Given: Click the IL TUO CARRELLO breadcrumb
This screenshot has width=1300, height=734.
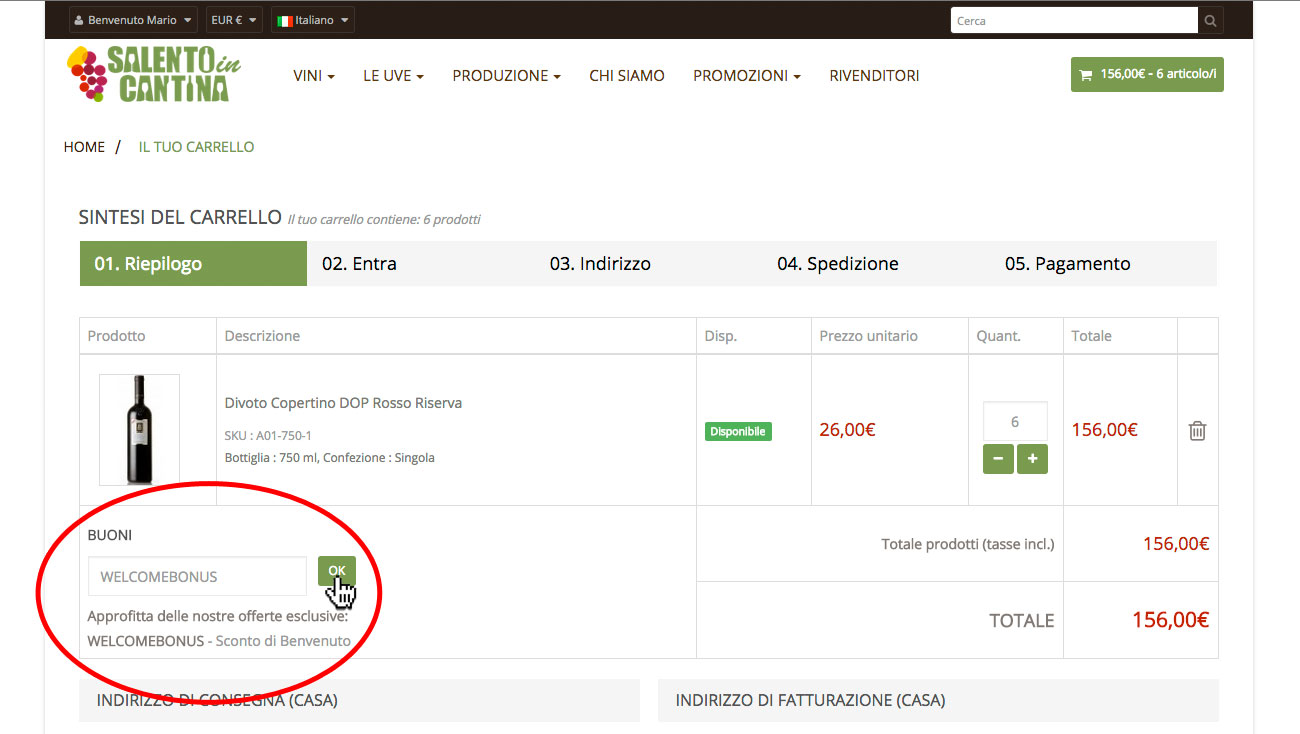Looking at the screenshot, I should click(x=196, y=147).
